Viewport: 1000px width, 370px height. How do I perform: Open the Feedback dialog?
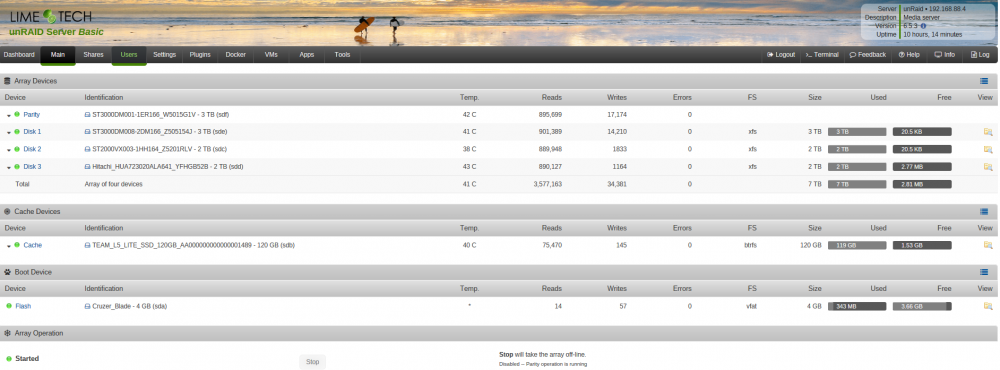click(868, 55)
